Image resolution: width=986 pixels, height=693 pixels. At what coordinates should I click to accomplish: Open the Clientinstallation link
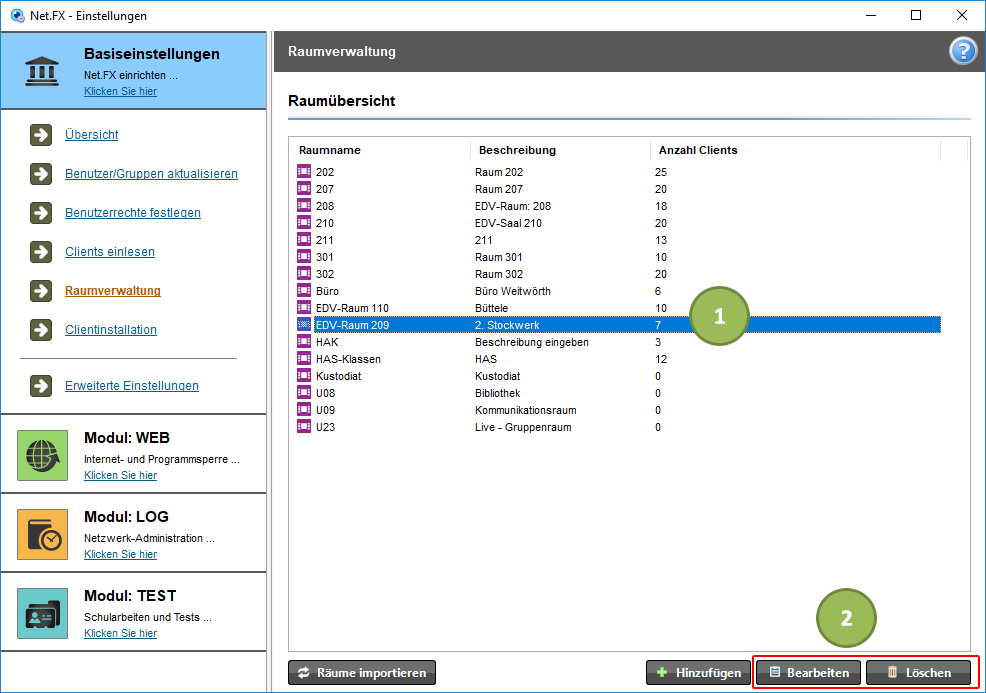(111, 330)
